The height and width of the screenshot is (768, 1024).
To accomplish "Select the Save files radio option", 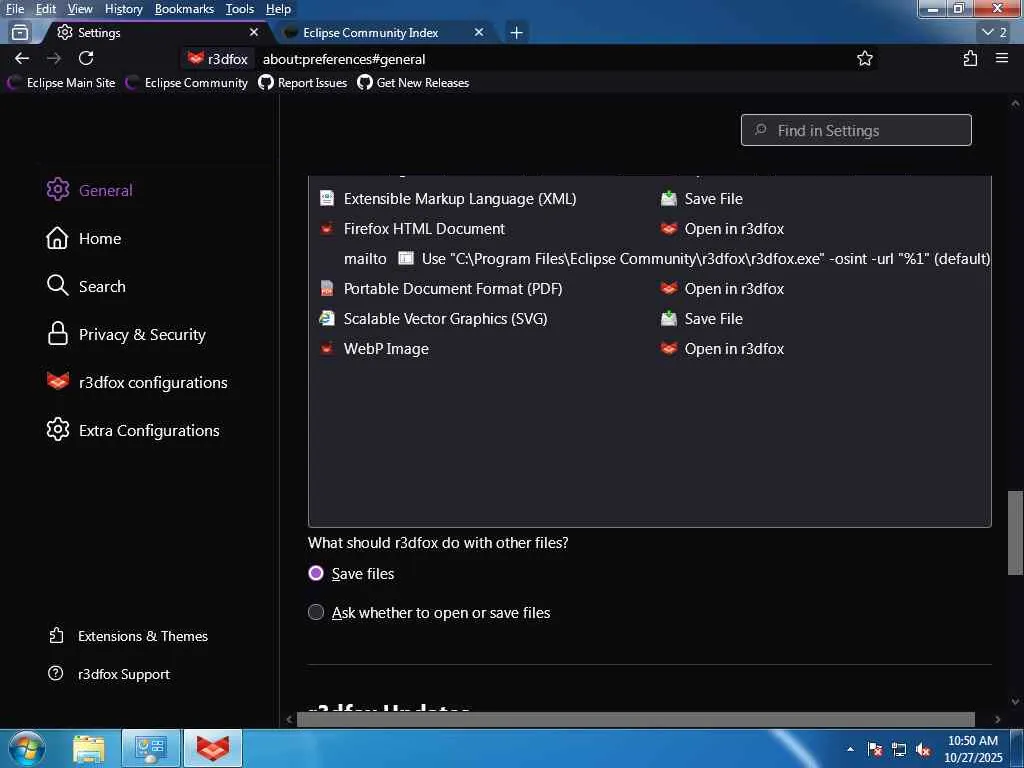I will [315, 573].
